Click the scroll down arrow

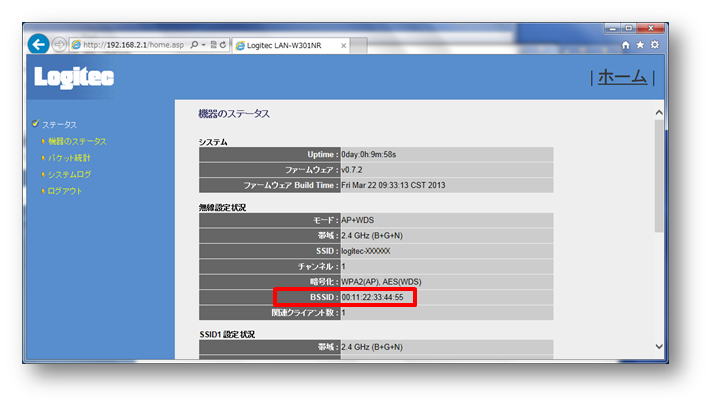tap(659, 347)
